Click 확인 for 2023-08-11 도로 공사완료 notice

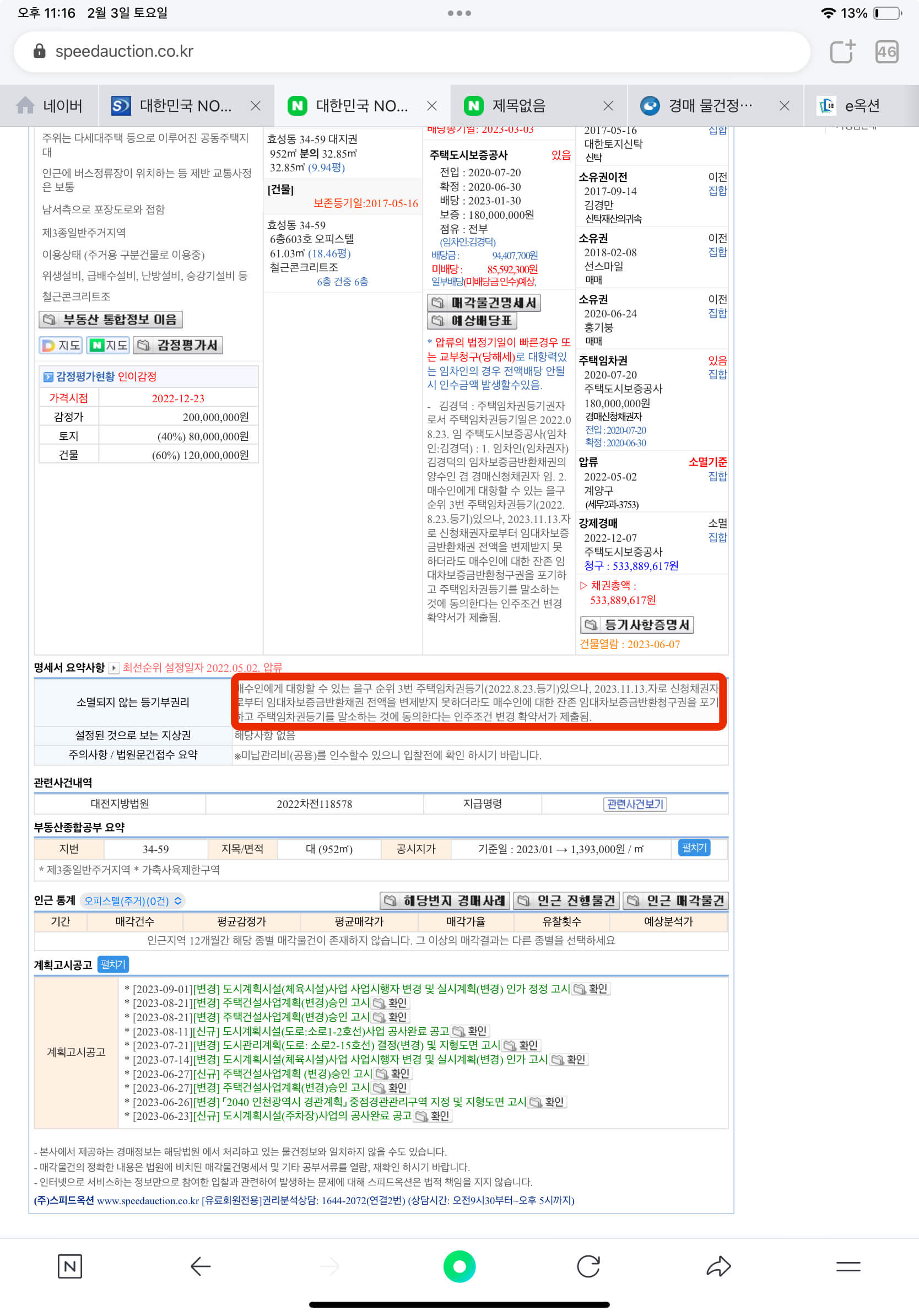[x=470, y=1032]
